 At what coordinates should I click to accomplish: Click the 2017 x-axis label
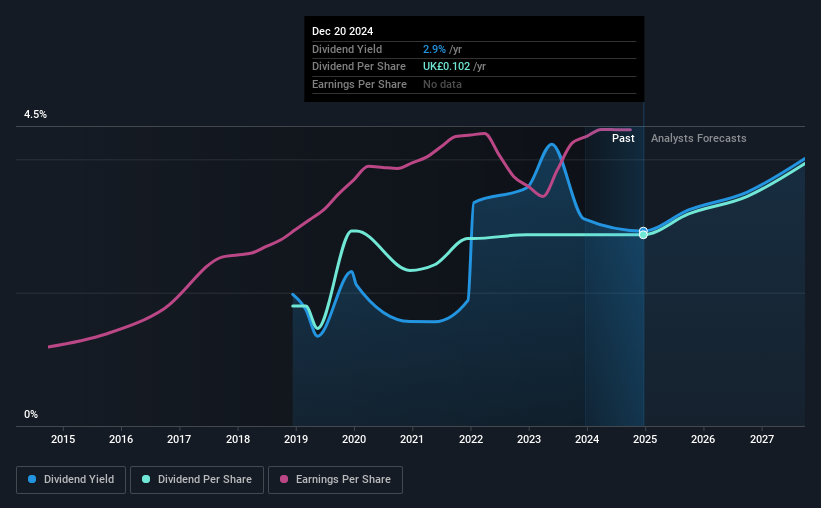click(x=179, y=439)
